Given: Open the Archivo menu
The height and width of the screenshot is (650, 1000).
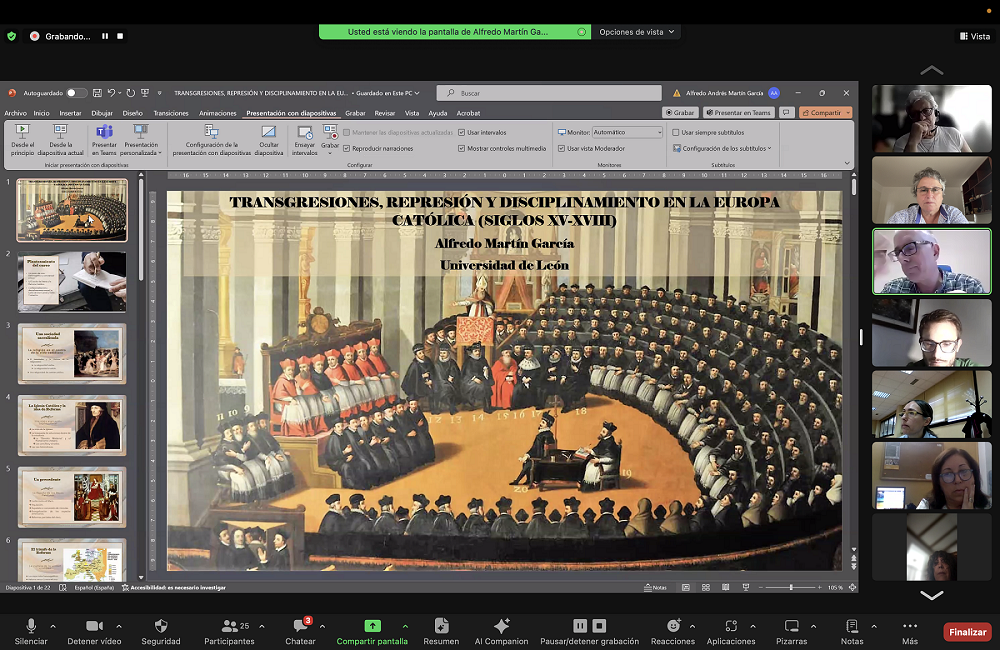Looking at the screenshot, I should click(15, 113).
